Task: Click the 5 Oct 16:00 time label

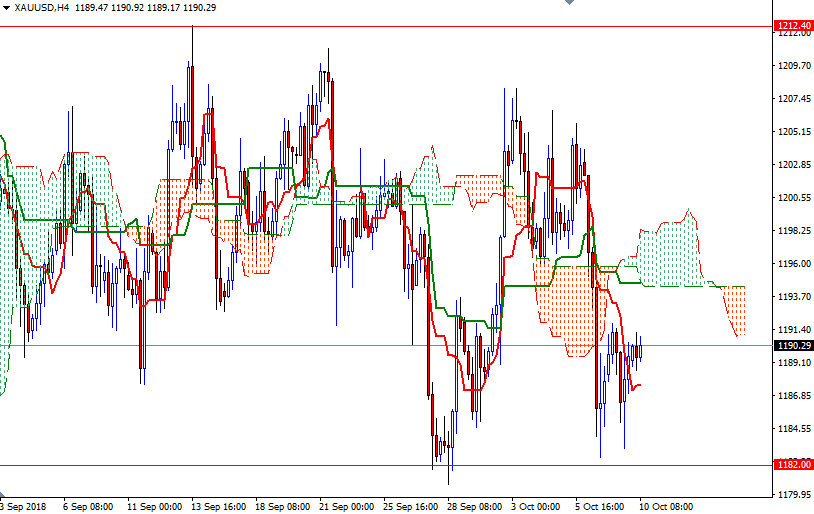Action: (x=601, y=507)
